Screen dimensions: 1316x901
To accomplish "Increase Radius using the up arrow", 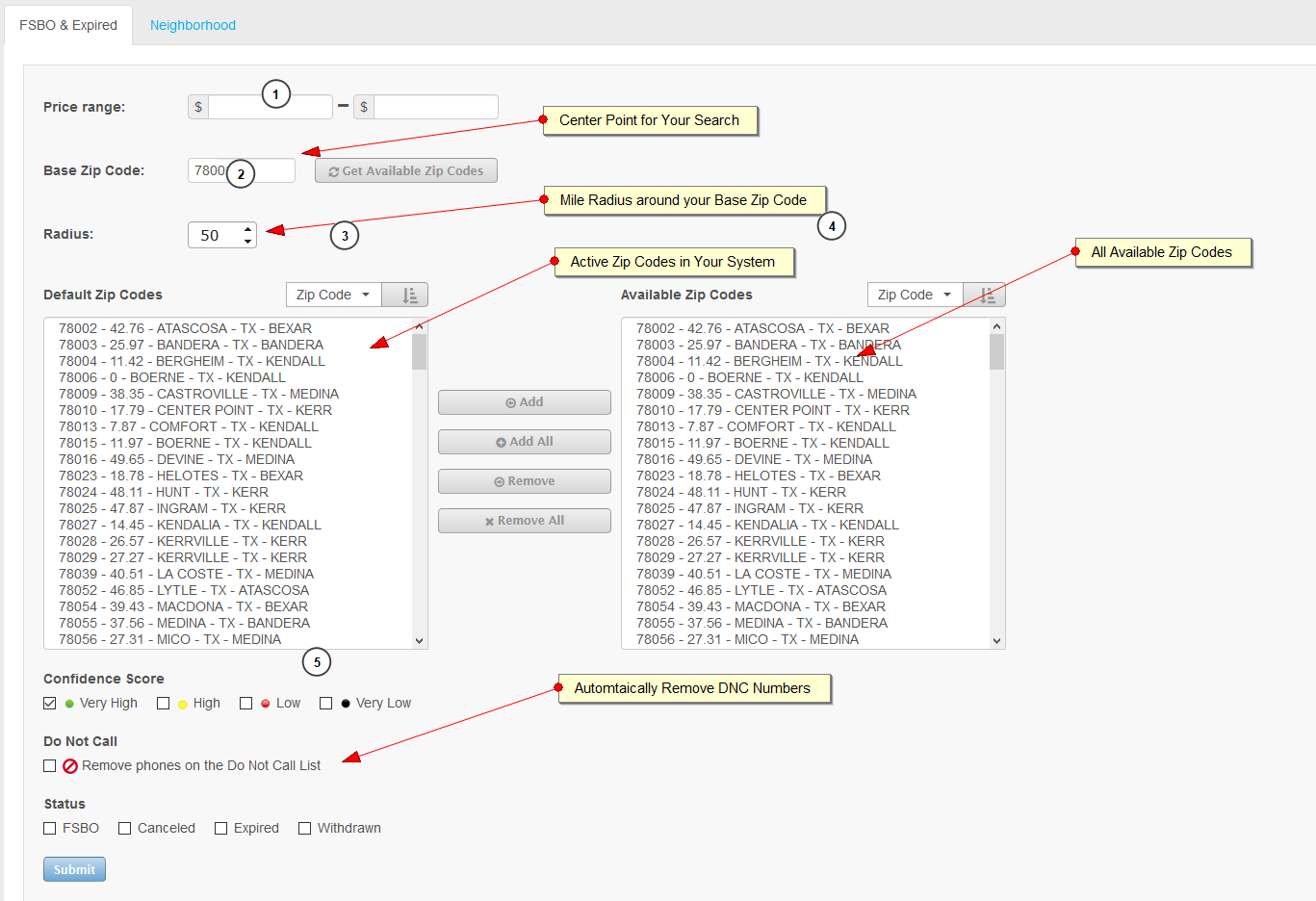I will point(248,229).
